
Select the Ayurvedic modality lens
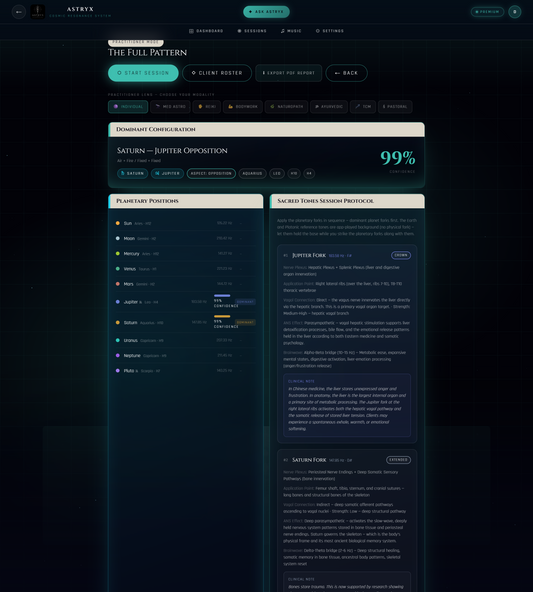point(329,107)
